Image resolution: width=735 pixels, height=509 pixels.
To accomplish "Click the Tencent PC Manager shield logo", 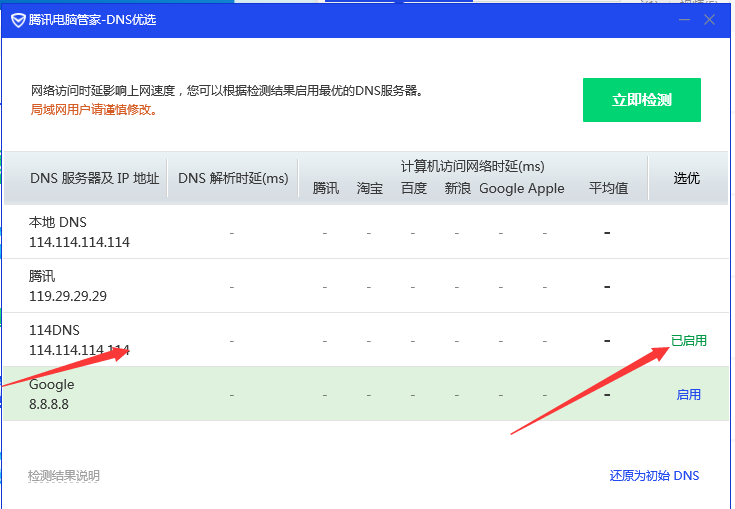I will pyautogui.click(x=18, y=20).
